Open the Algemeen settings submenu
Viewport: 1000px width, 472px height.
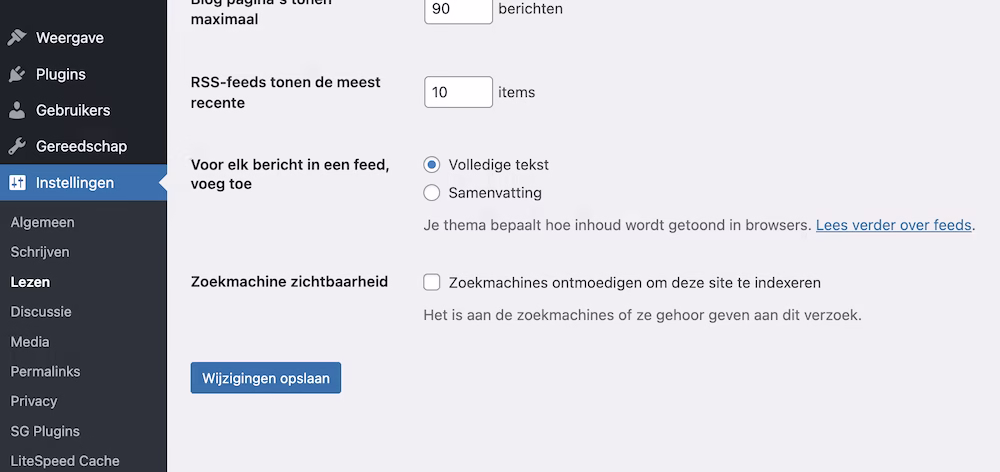pos(42,222)
